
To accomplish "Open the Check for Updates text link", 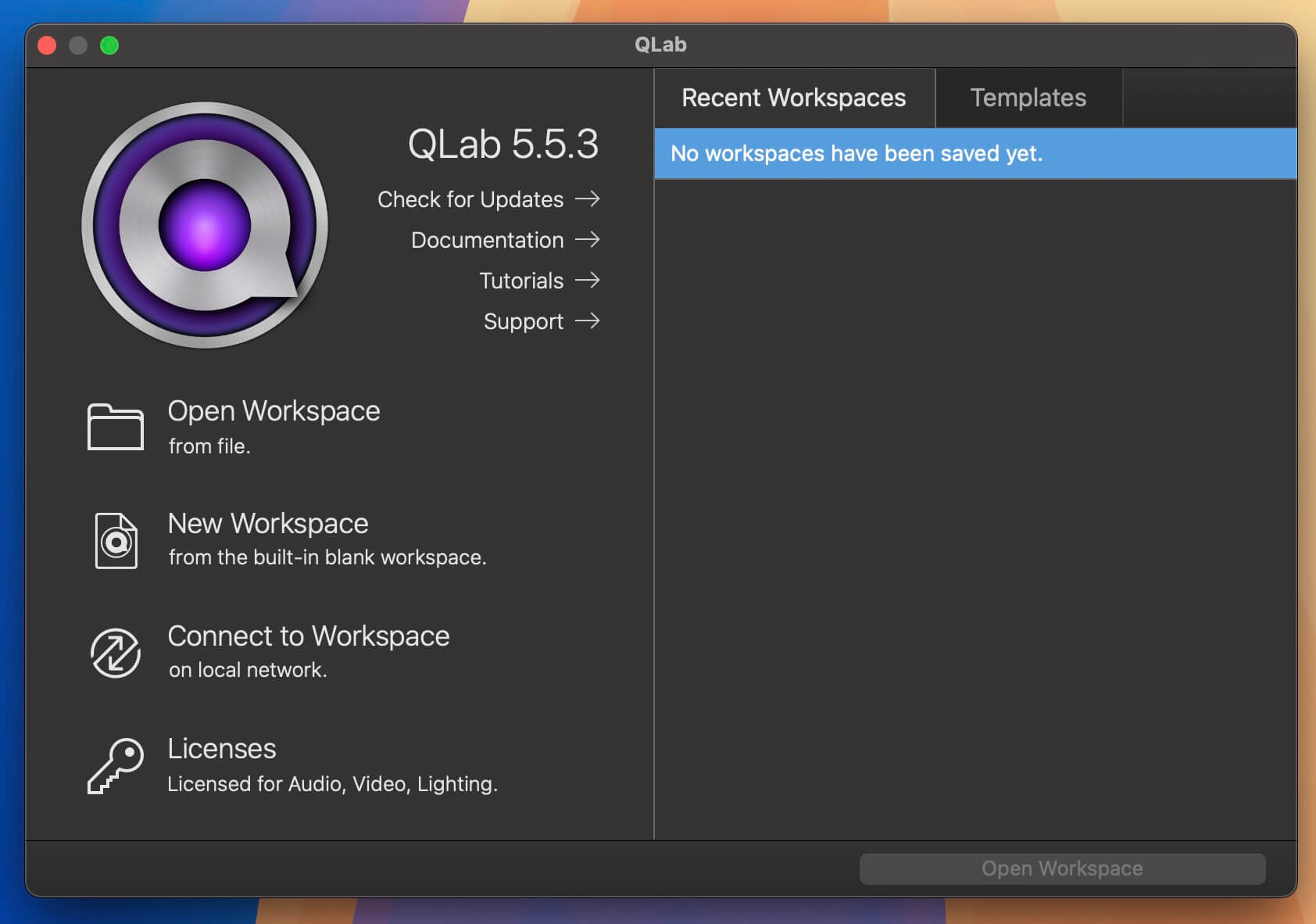I will 470,200.
